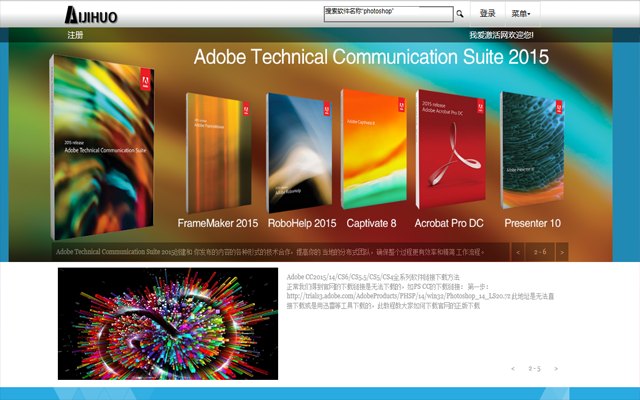Select the RoboHelp 2015 product box

(299, 153)
